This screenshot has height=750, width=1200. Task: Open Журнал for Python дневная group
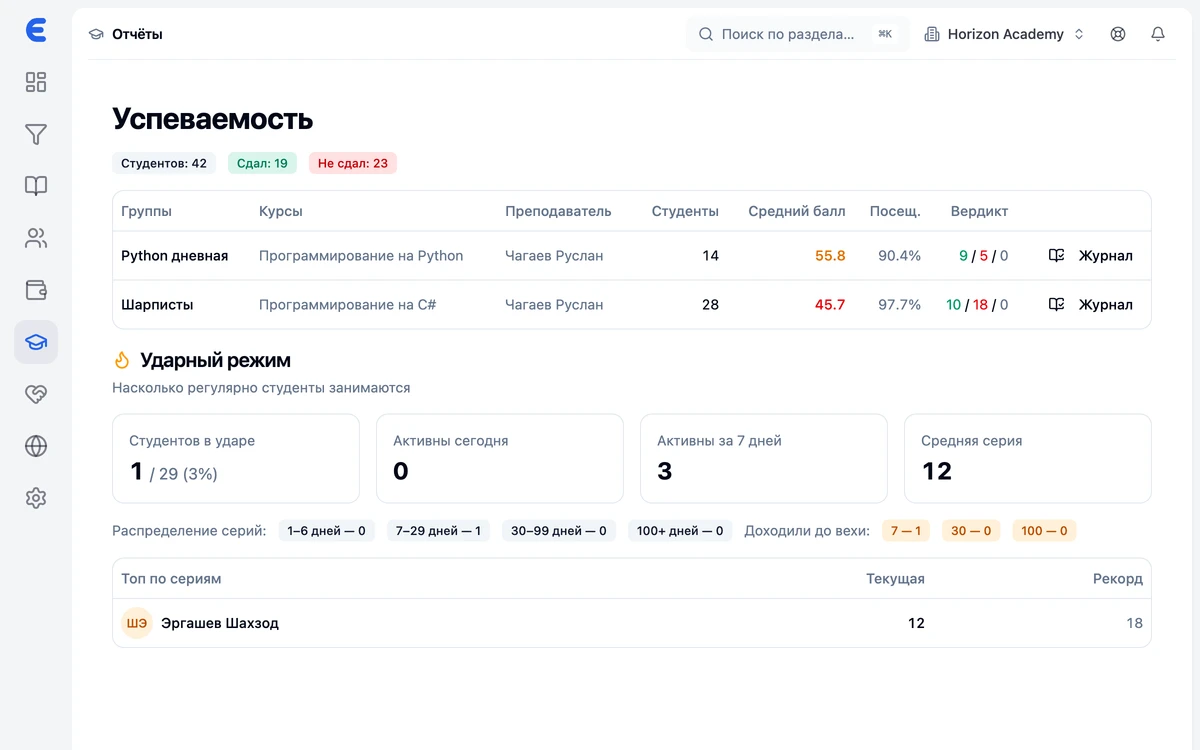(1091, 256)
